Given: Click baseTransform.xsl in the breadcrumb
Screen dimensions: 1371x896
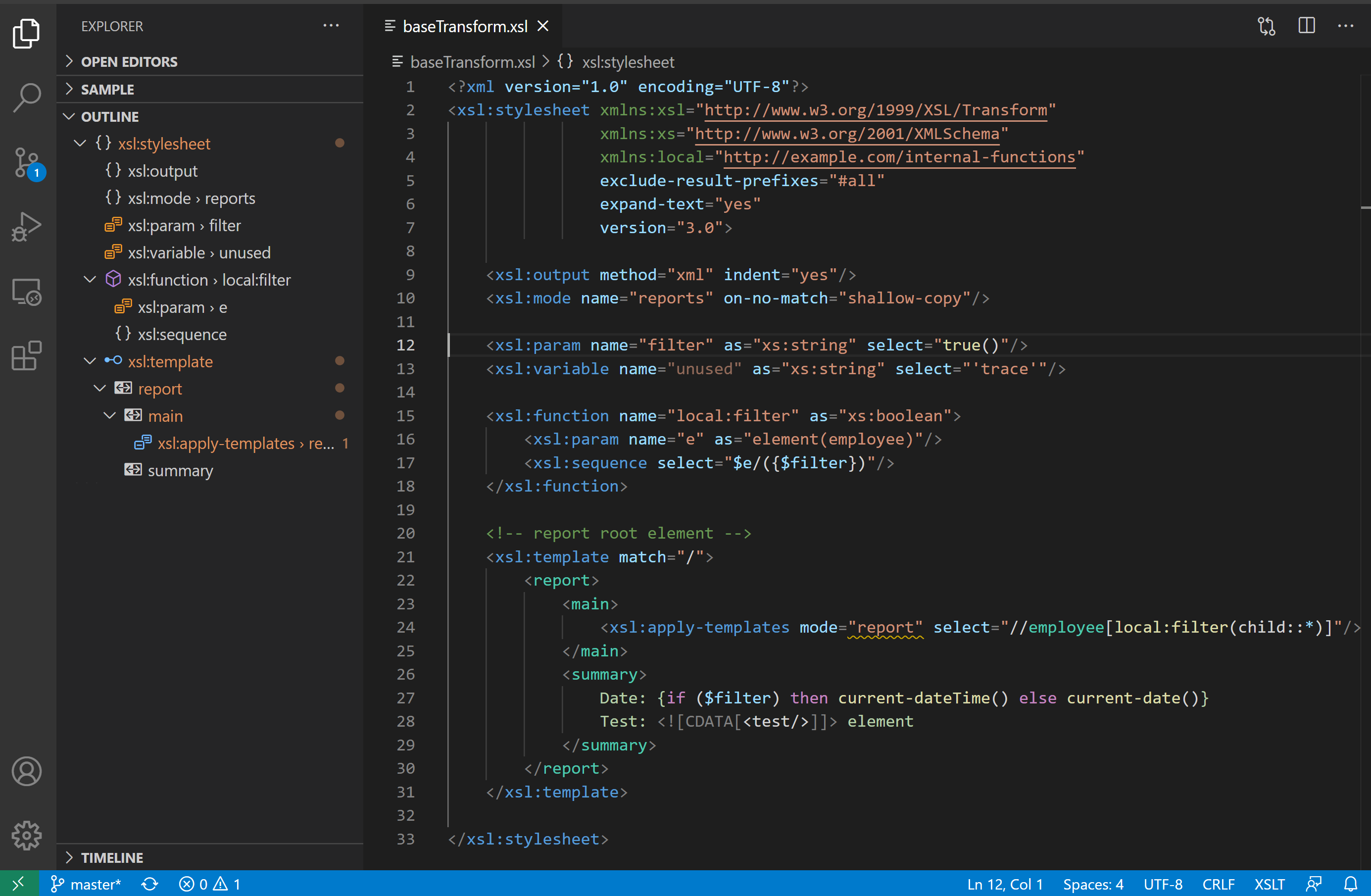Looking at the screenshot, I should 472,62.
